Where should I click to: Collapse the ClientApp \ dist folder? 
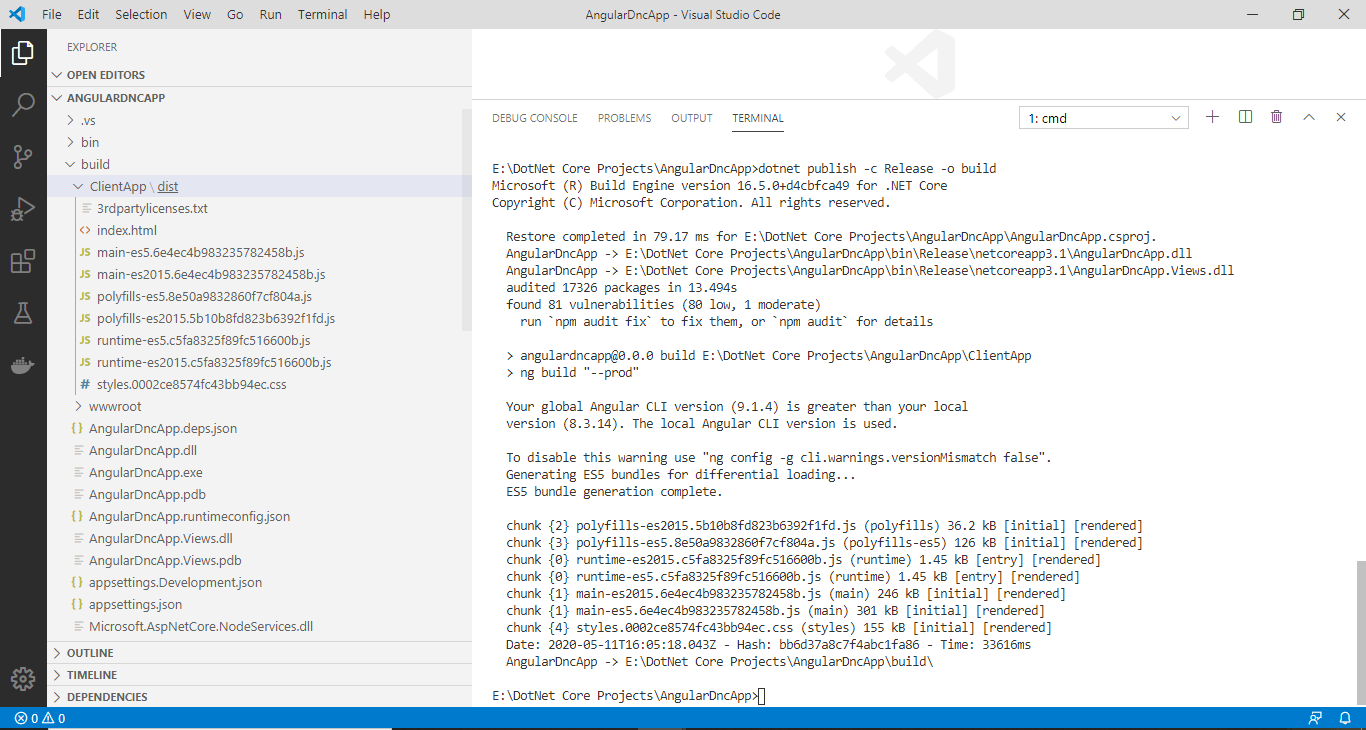pos(259,186)
